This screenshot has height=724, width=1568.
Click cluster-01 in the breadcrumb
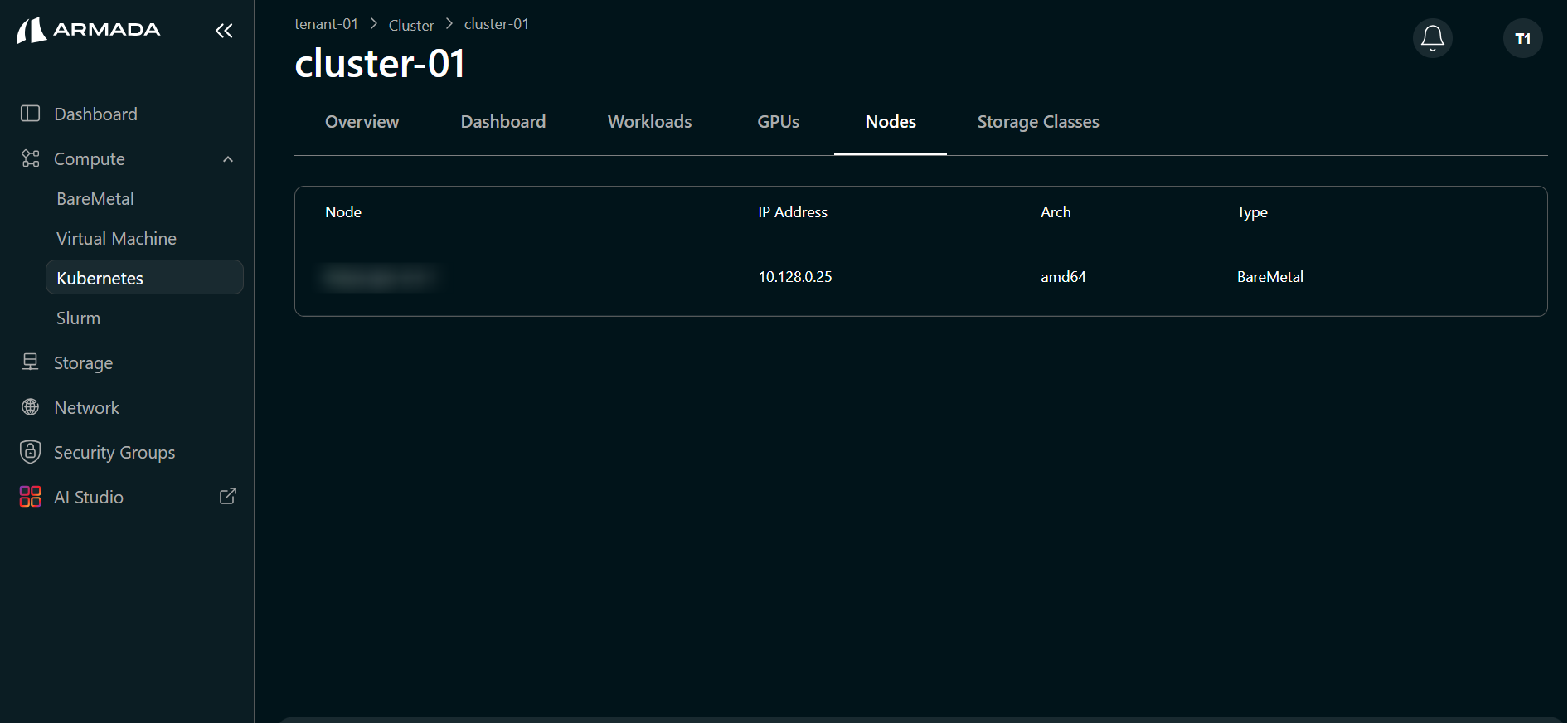[x=497, y=24]
